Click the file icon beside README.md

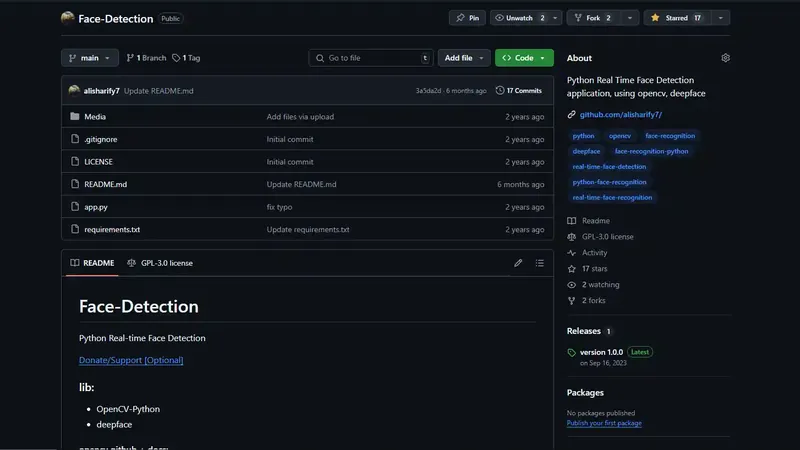click(x=75, y=184)
